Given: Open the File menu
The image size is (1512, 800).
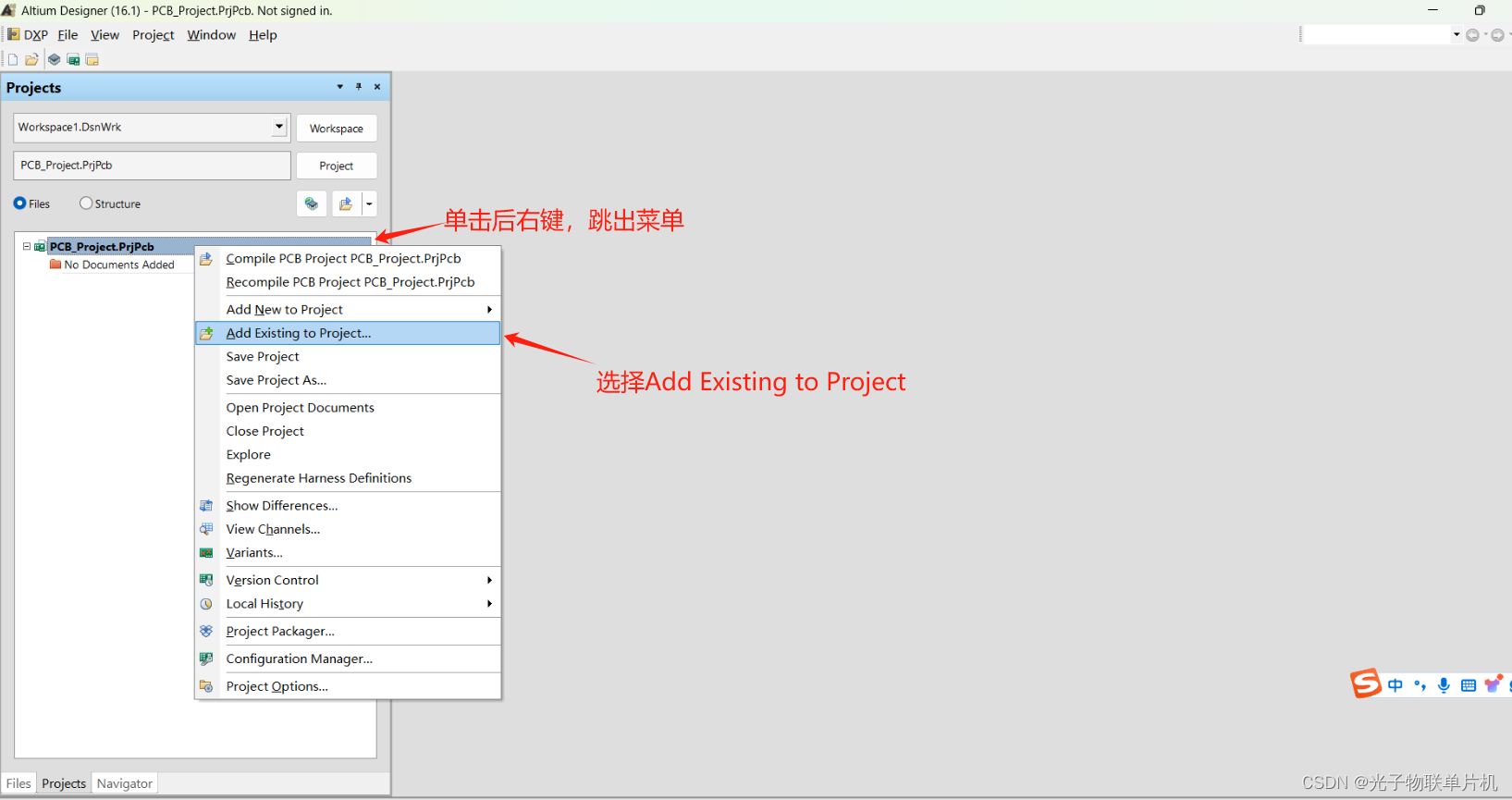Looking at the screenshot, I should point(68,35).
